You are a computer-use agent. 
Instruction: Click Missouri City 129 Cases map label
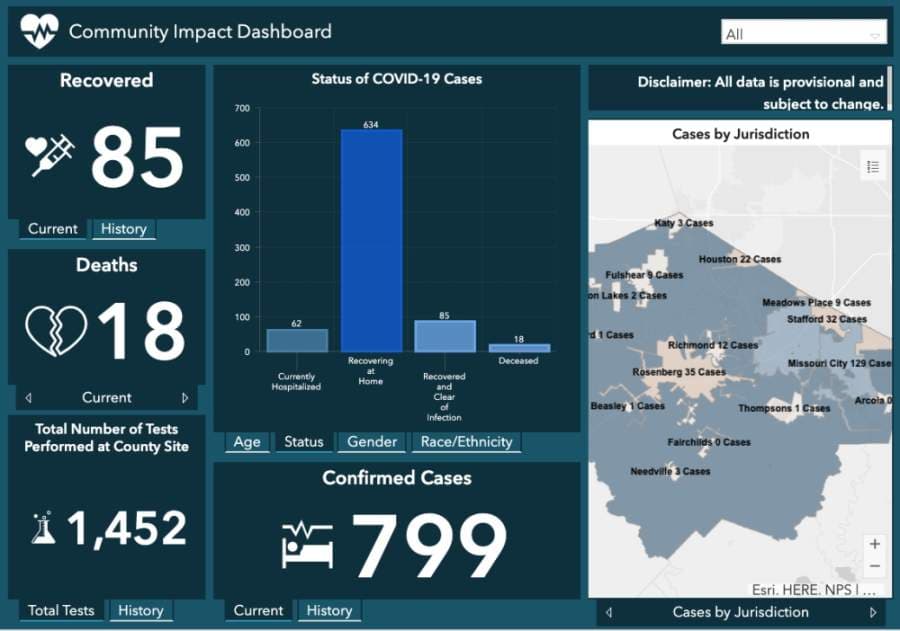pos(839,363)
